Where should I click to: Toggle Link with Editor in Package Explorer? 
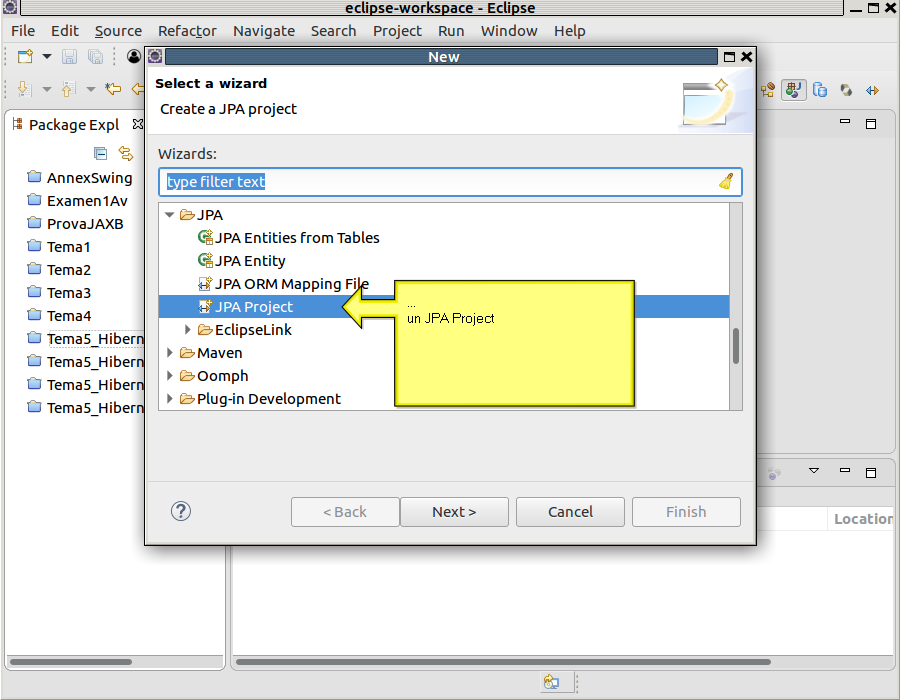(x=126, y=153)
